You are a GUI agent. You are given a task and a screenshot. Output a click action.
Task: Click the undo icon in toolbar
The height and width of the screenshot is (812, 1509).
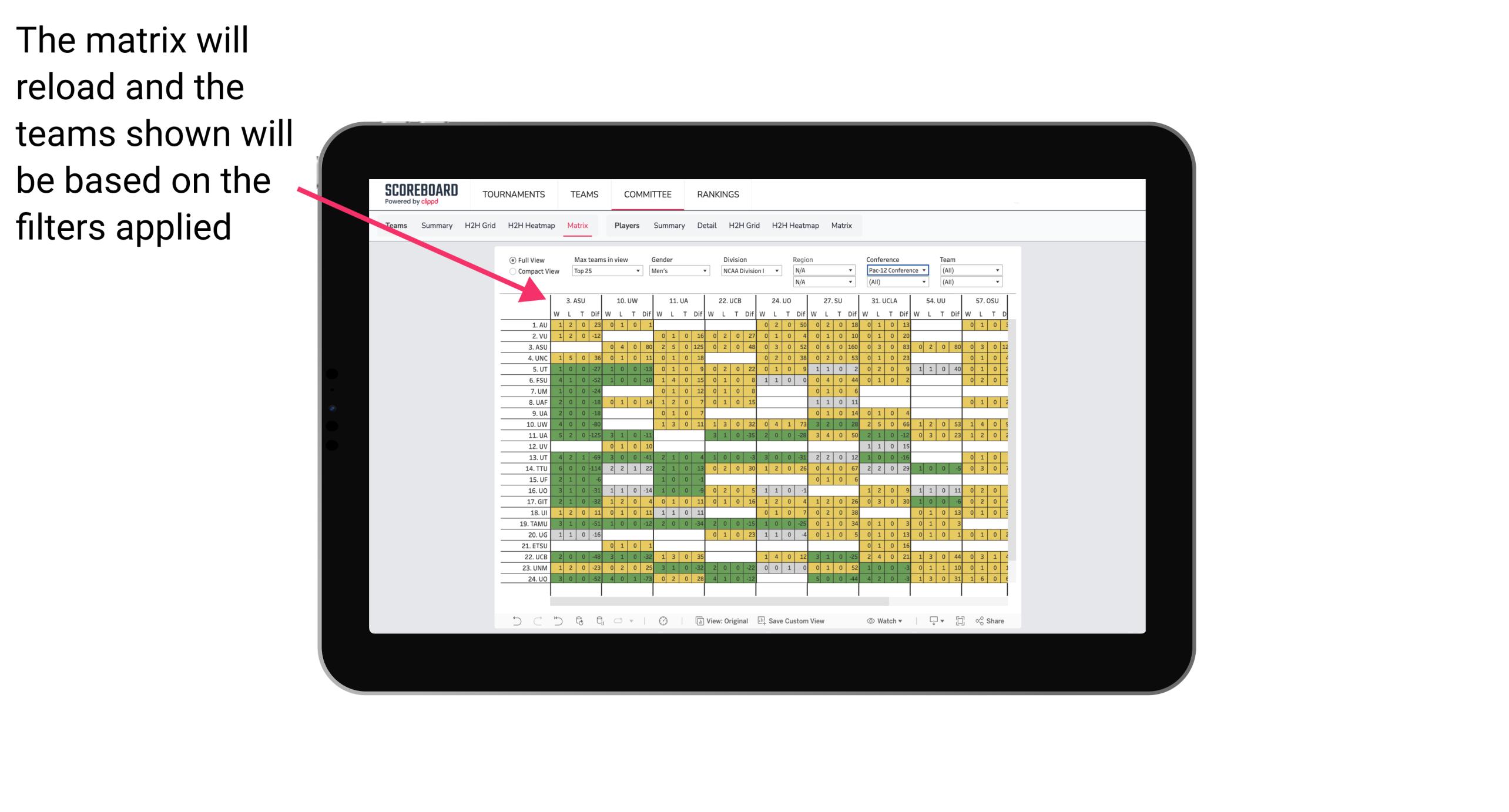[x=515, y=624]
